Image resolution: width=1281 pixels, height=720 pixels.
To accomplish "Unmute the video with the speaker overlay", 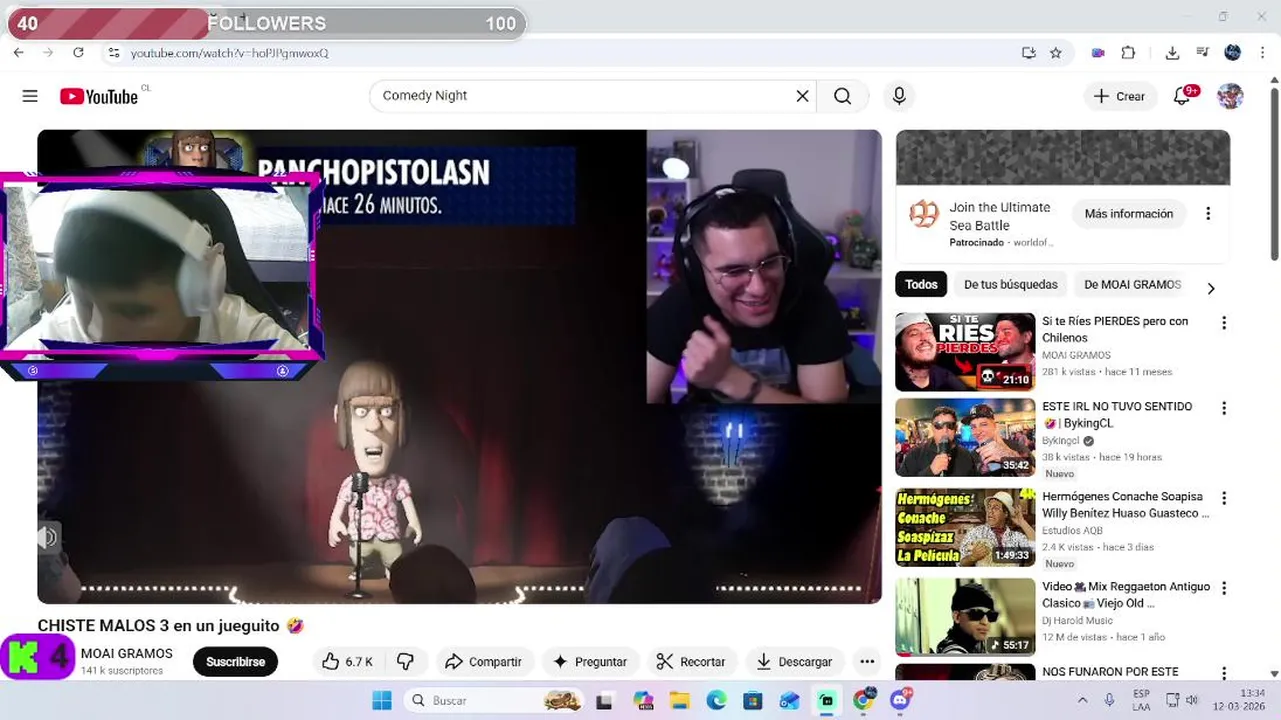I will 47,537.
